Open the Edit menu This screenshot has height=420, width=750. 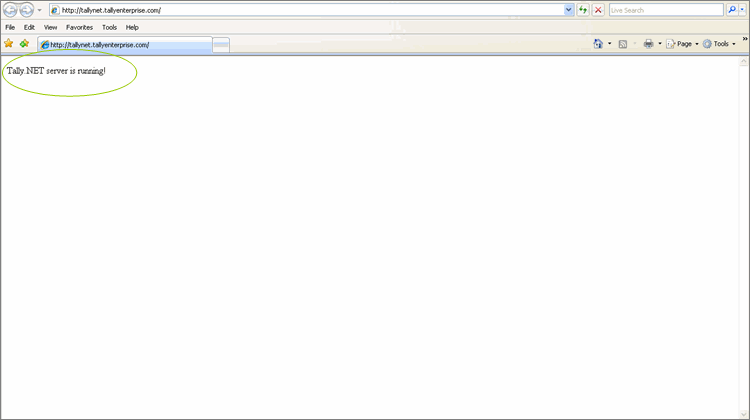tap(29, 27)
